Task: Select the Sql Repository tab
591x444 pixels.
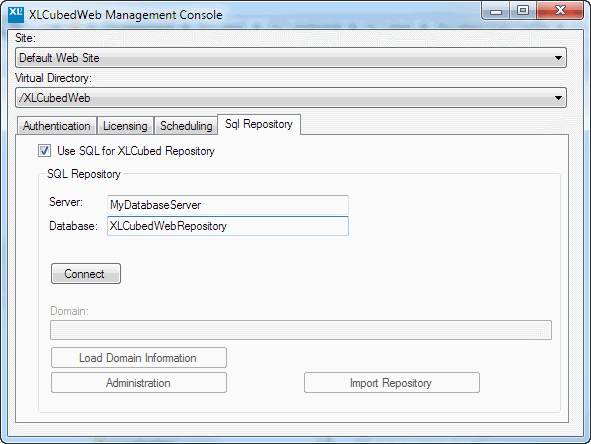Action: (259, 124)
